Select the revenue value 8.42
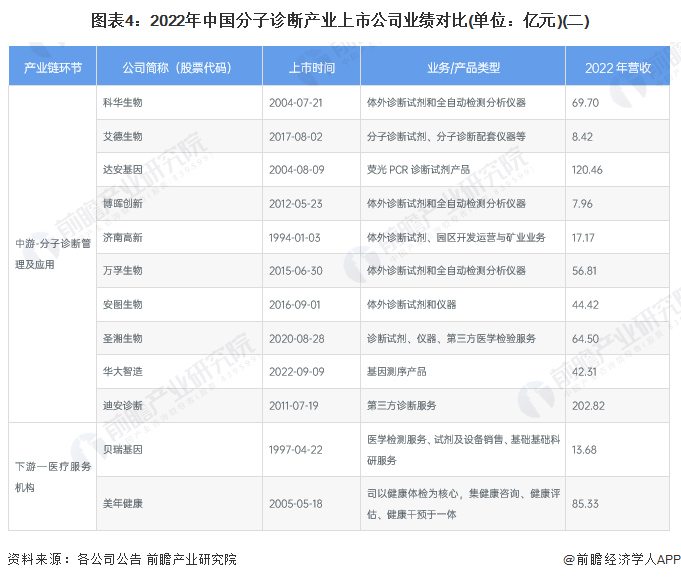 coord(582,136)
